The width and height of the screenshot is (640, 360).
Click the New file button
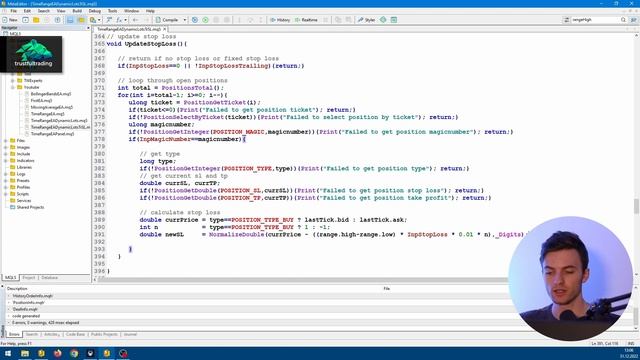(10, 20)
